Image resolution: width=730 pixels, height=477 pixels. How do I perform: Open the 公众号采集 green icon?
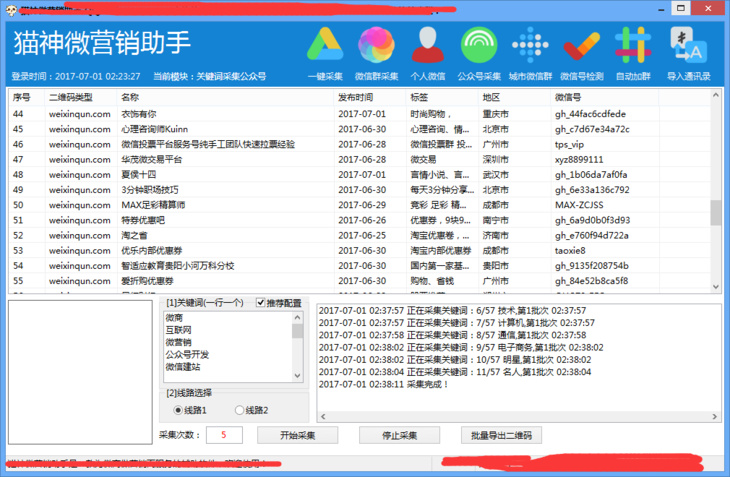[479, 44]
